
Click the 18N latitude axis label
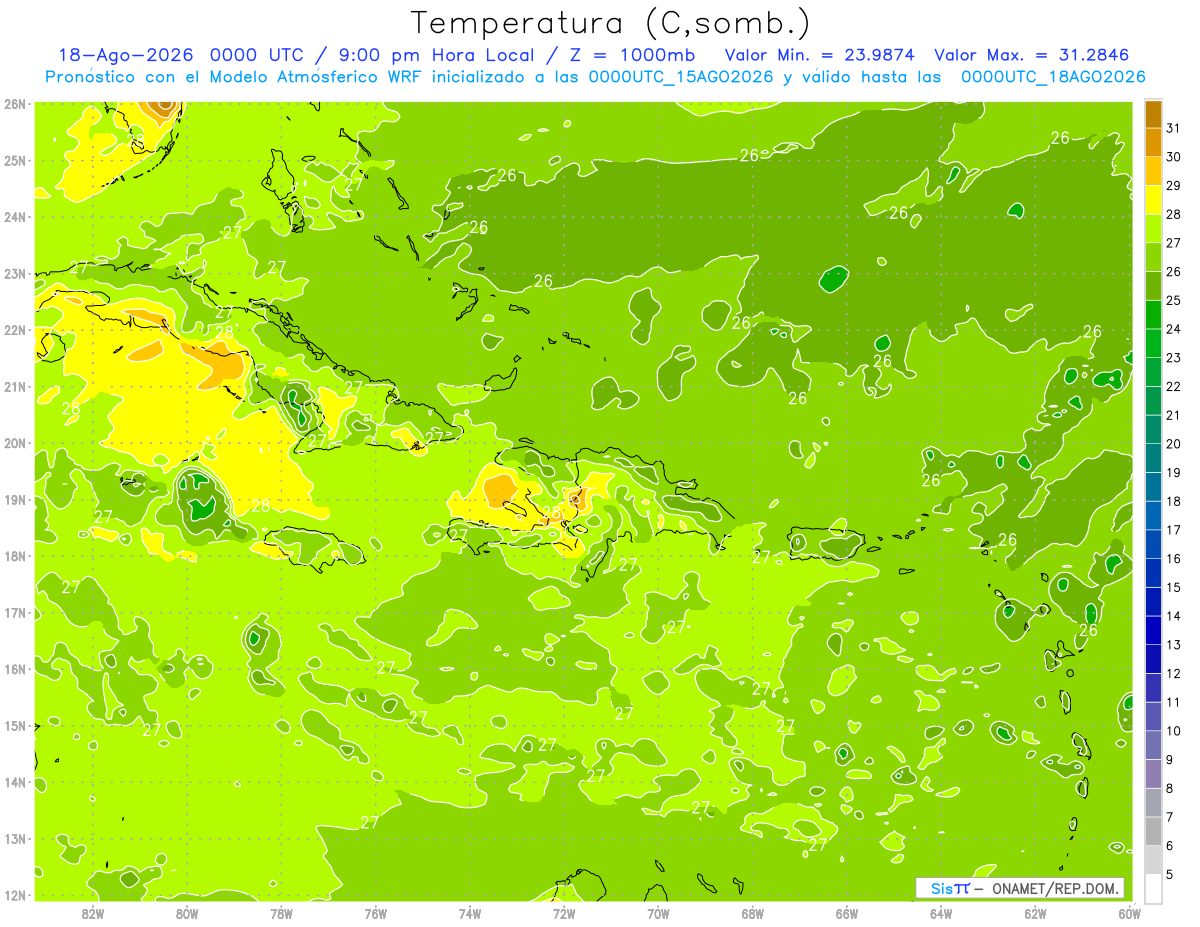pos(14,556)
